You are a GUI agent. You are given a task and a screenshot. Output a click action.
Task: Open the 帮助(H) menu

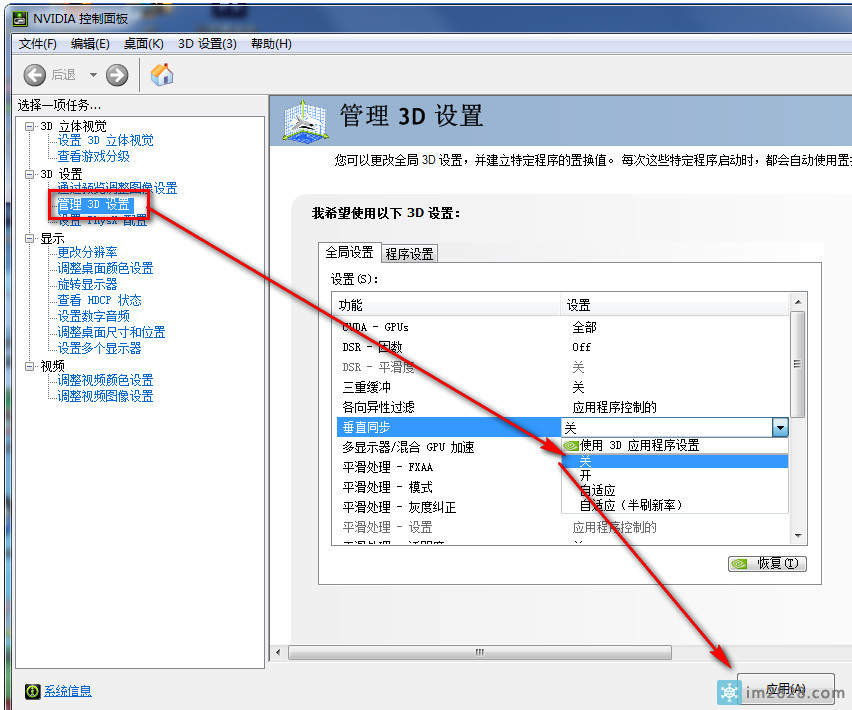(x=271, y=44)
